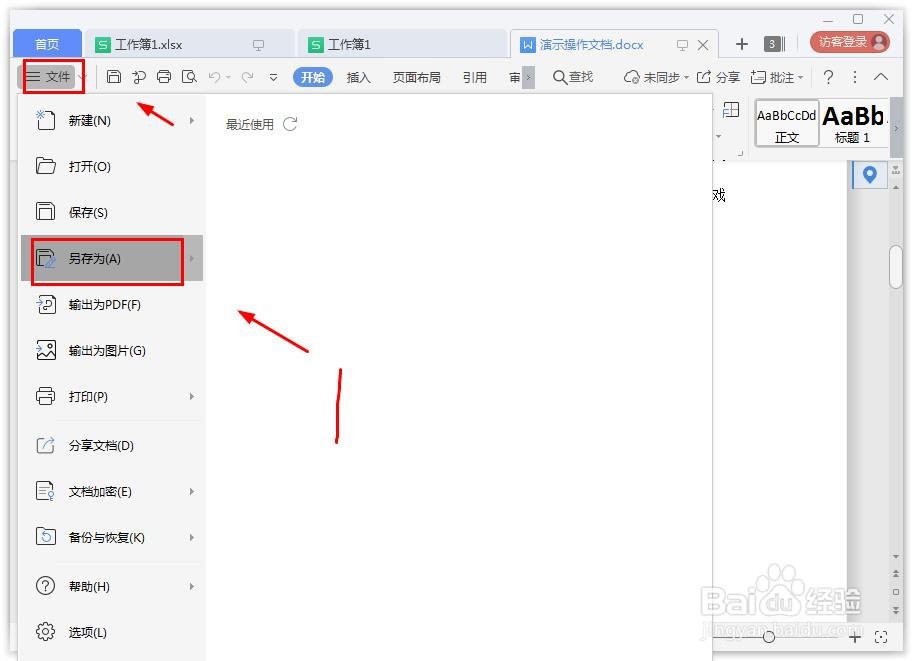Open the 插入 ribbon tab

point(358,76)
